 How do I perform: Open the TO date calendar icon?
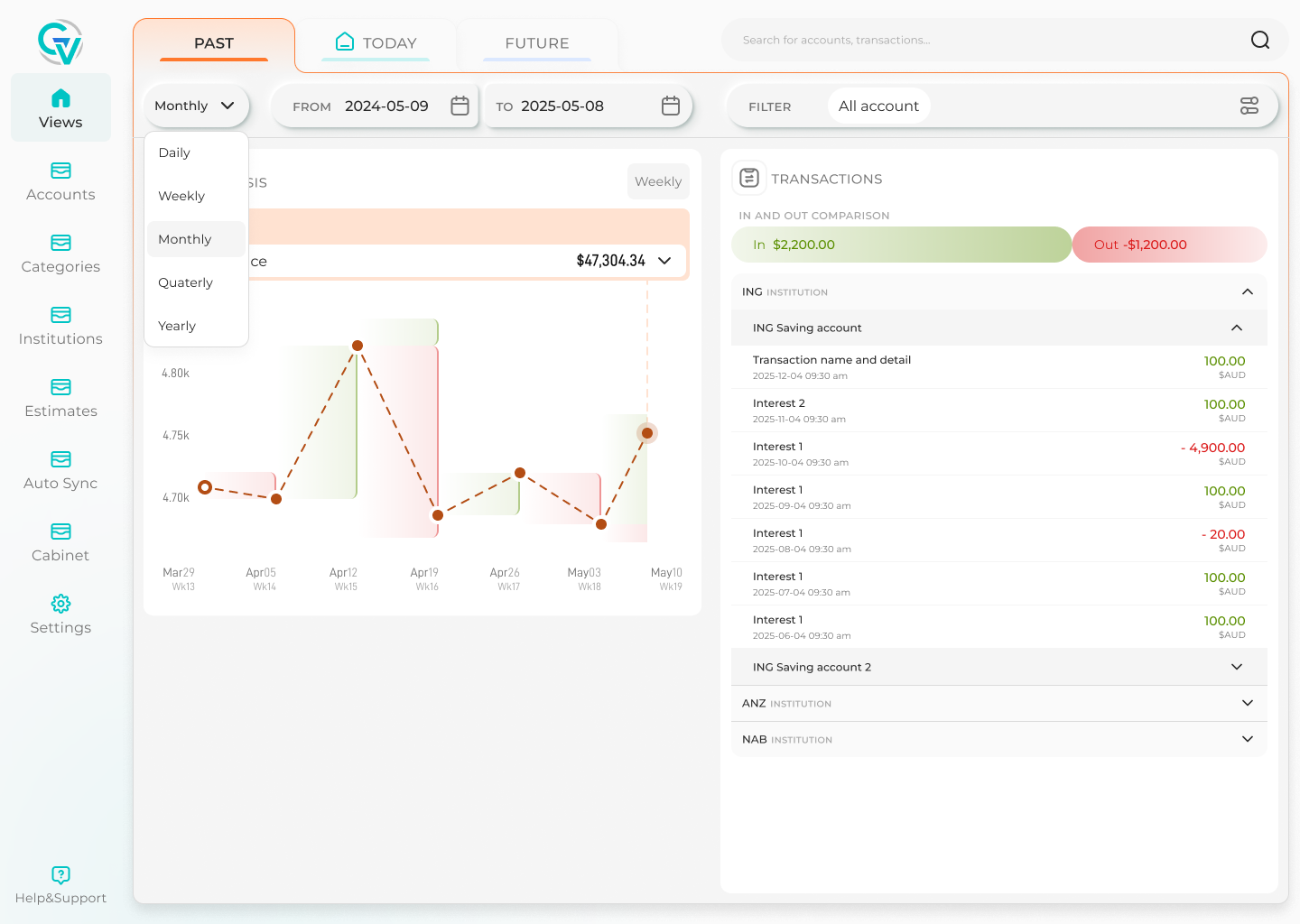tap(671, 106)
